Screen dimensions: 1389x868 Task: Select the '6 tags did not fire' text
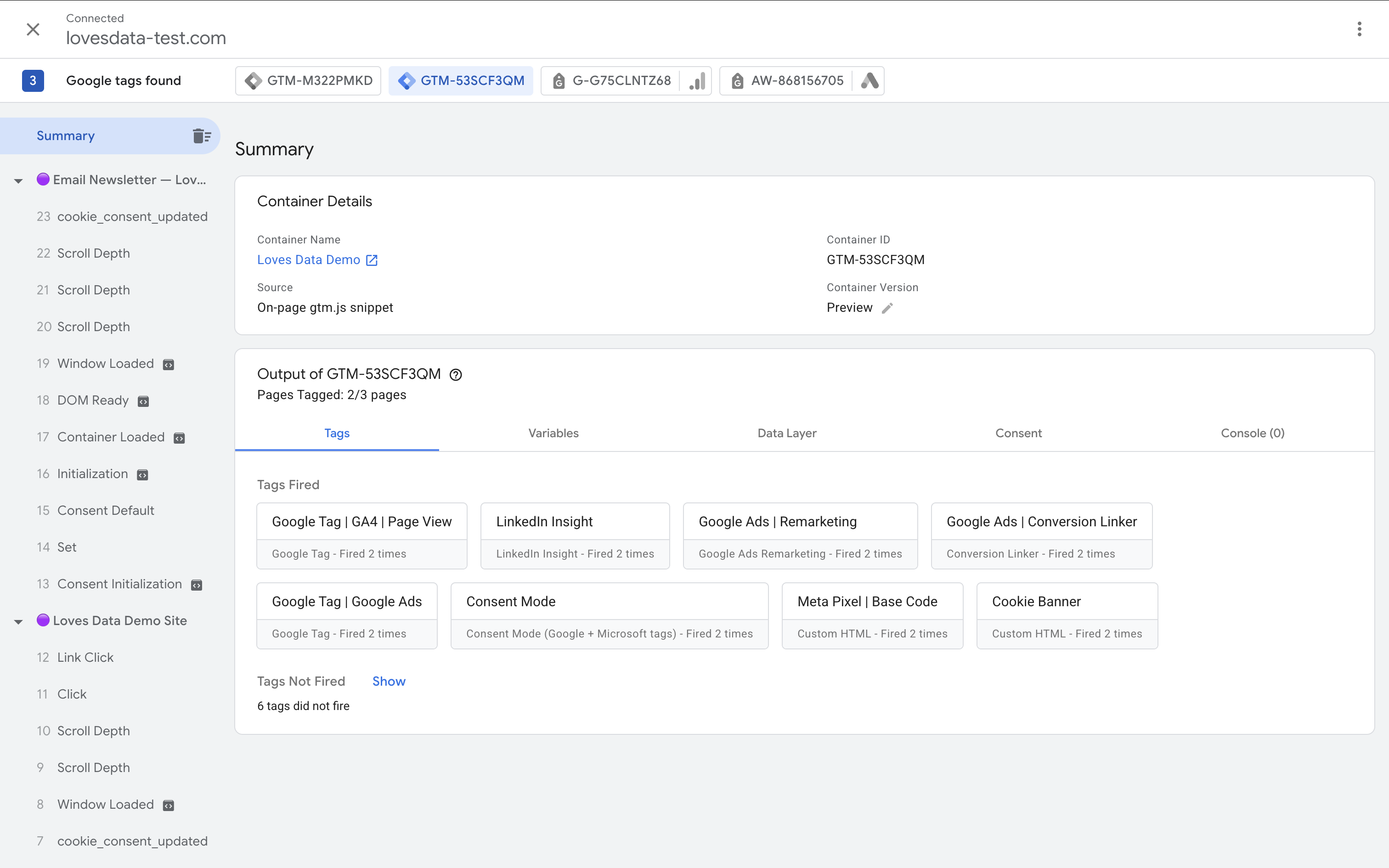pos(303,706)
